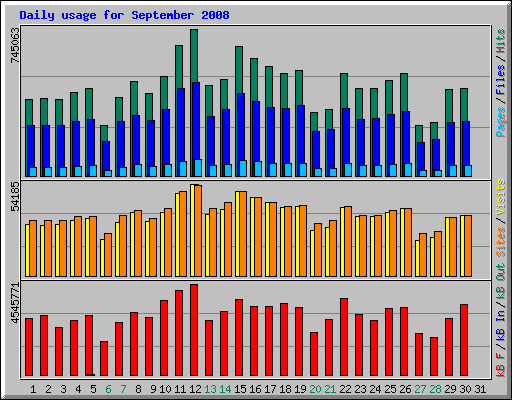Viewport: 512px width, 400px height.
Task: Select day label 17 on the x-axis
Action: coord(270,389)
